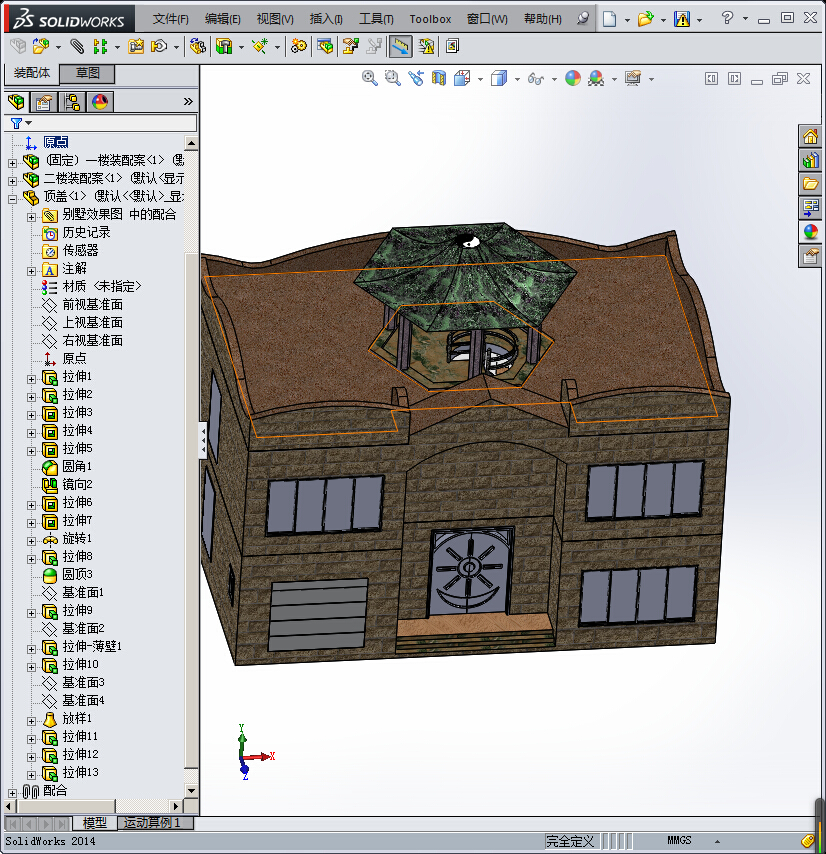
Task: Collapse the 顶盖<1> component tree node
Action: coord(12,197)
